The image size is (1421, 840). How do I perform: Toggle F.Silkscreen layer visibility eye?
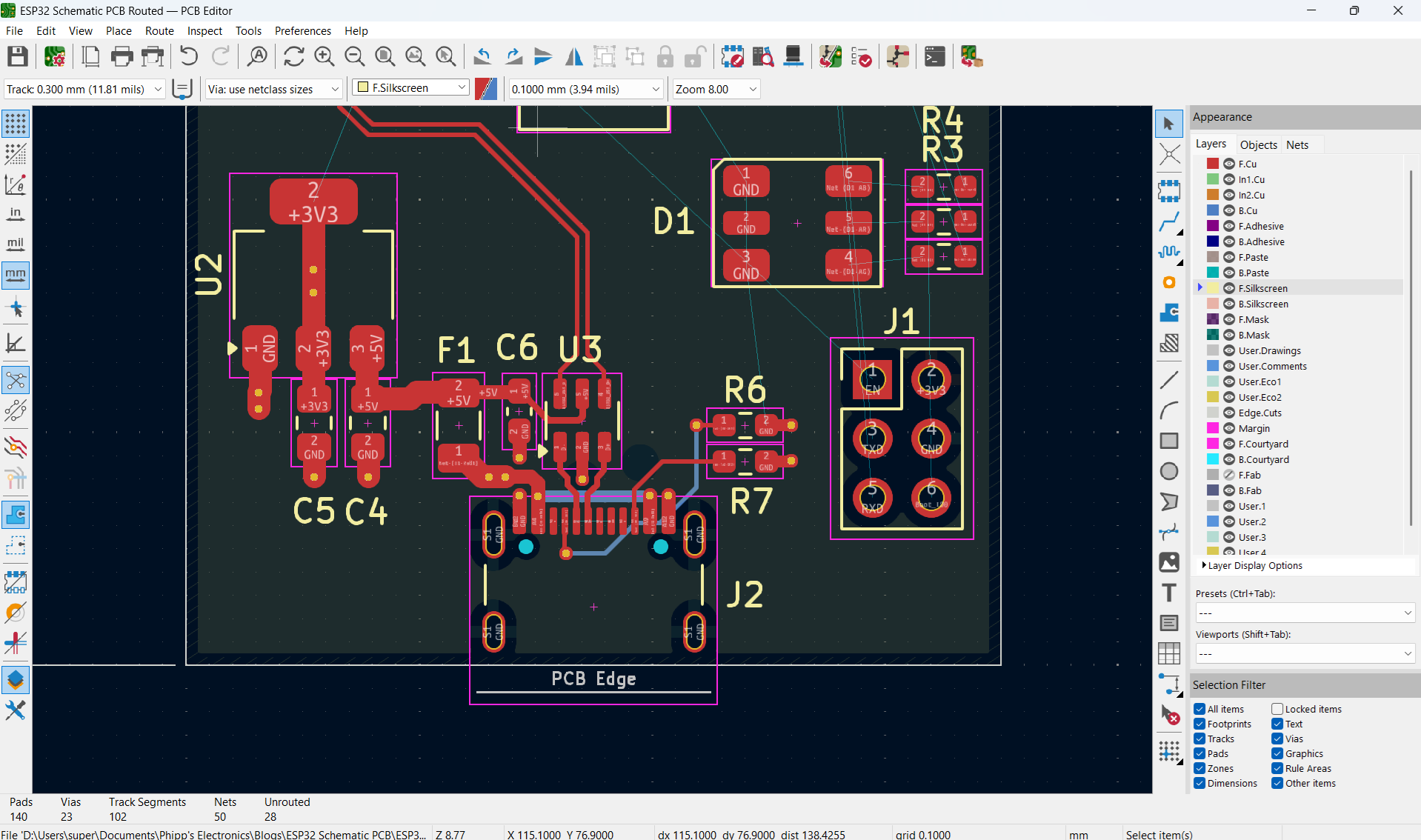[x=1229, y=288]
